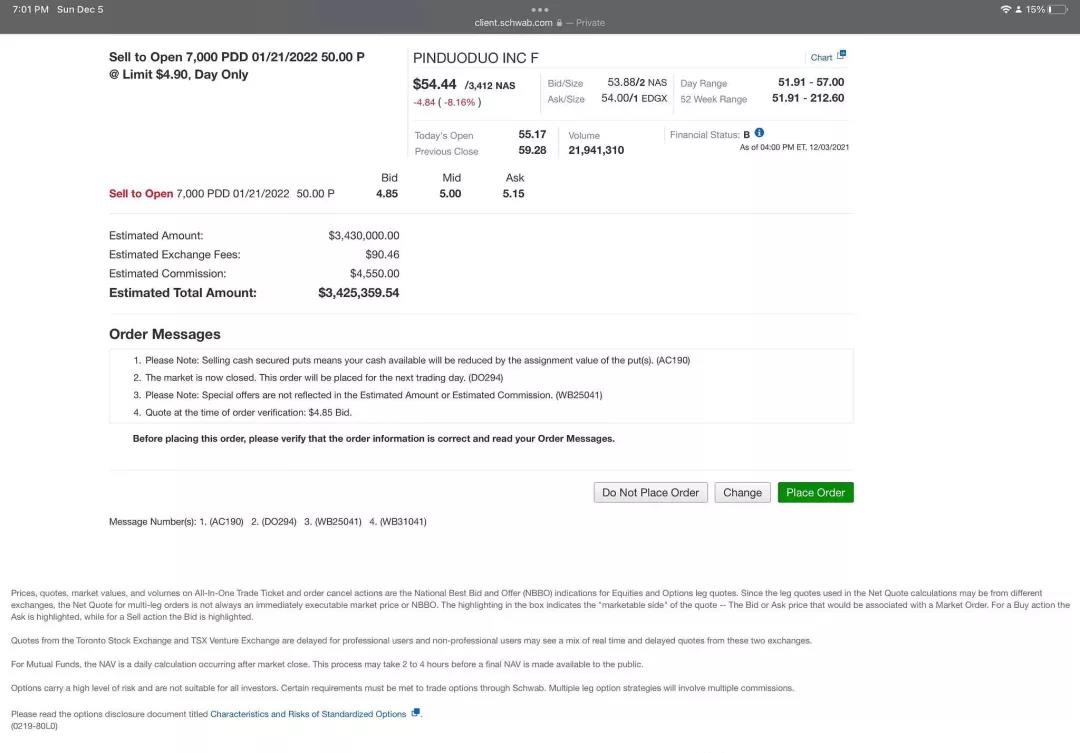The height and width of the screenshot is (753, 1080).
Task: Open the Chart link
Action: point(821,58)
